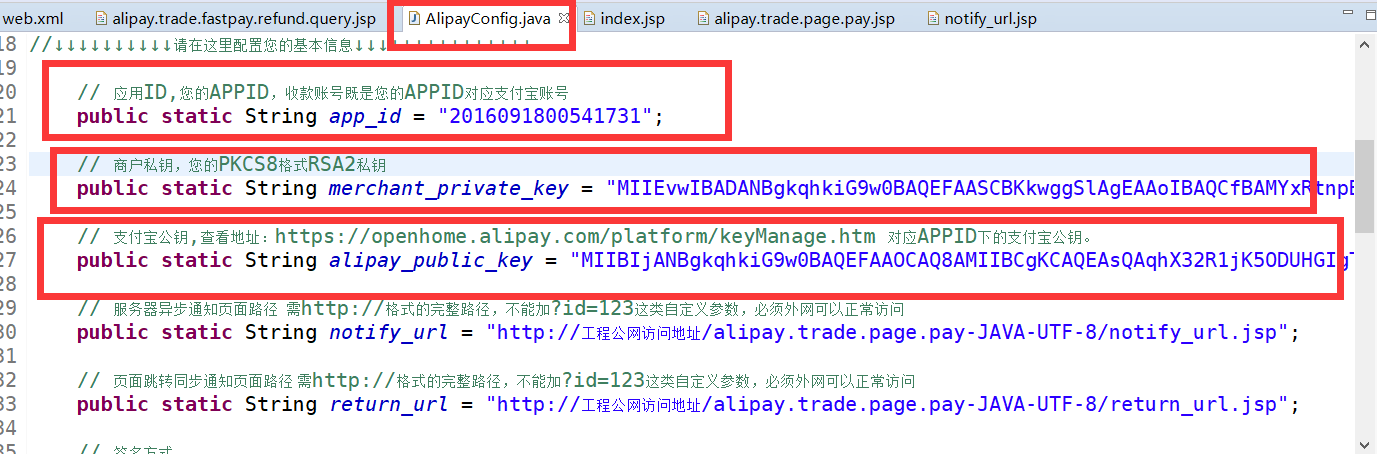This screenshot has height=454, width=1377.
Task: Click the JSP file icon on index.jsp tab
Action: [x=589, y=18]
